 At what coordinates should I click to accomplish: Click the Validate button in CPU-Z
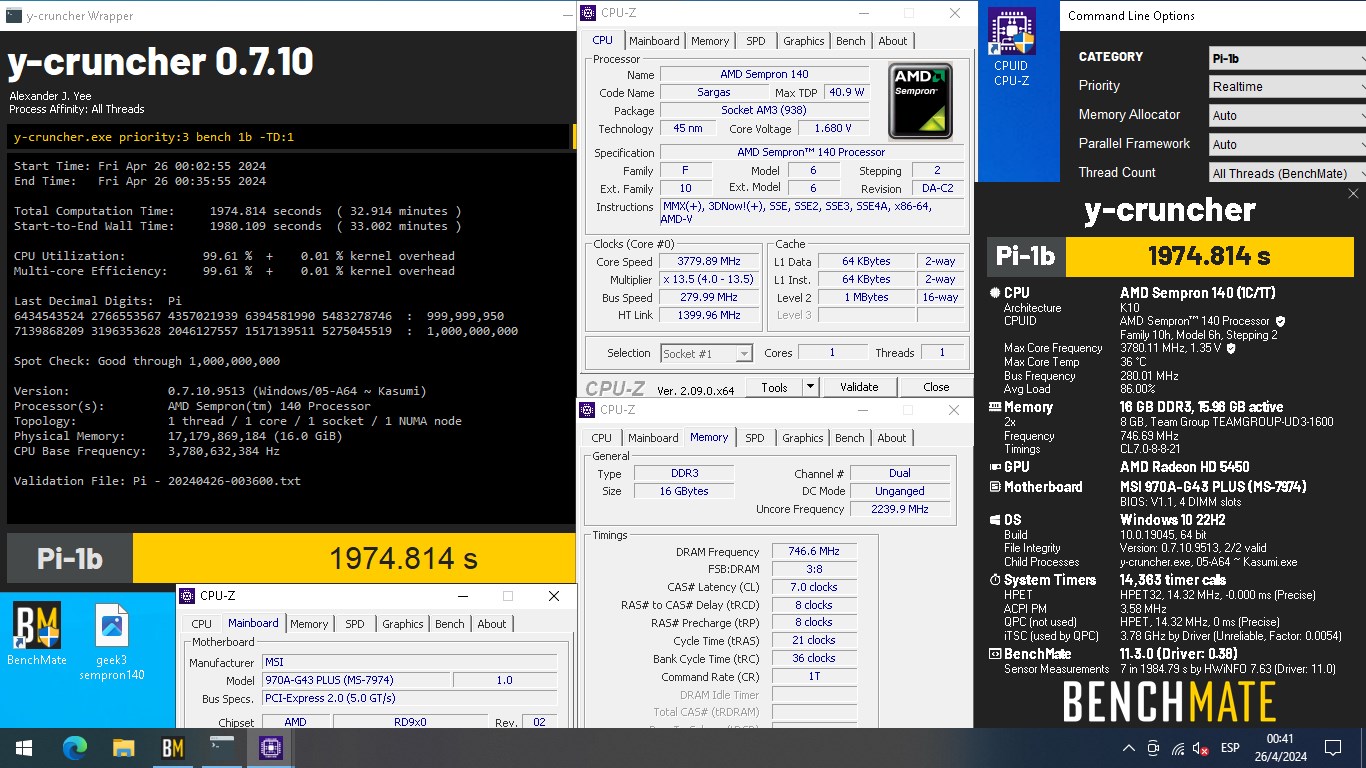(859, 387)
